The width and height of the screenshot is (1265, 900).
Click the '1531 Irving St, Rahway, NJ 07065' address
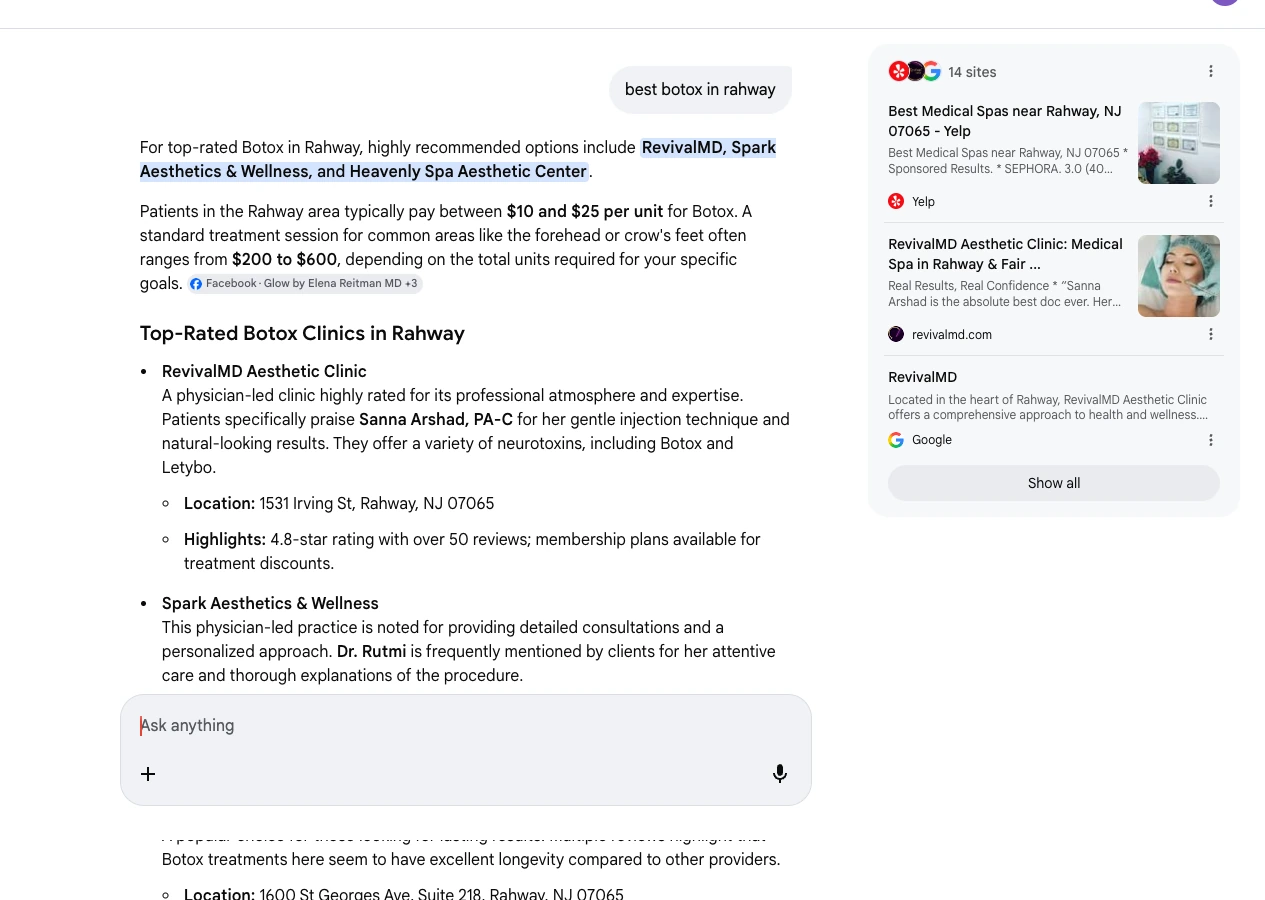tap(377, 503)
